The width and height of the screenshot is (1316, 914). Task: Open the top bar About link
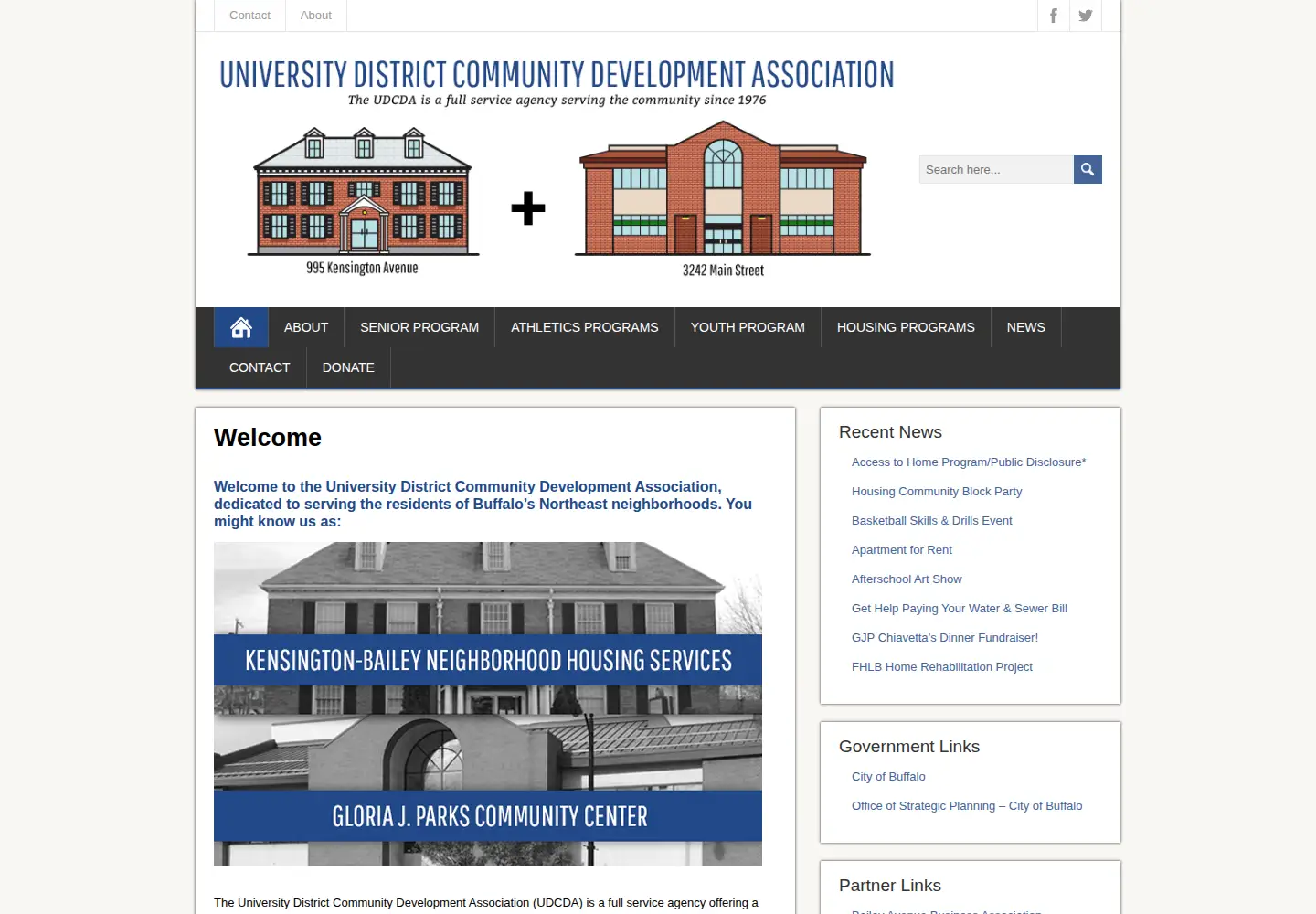(316, 16)
